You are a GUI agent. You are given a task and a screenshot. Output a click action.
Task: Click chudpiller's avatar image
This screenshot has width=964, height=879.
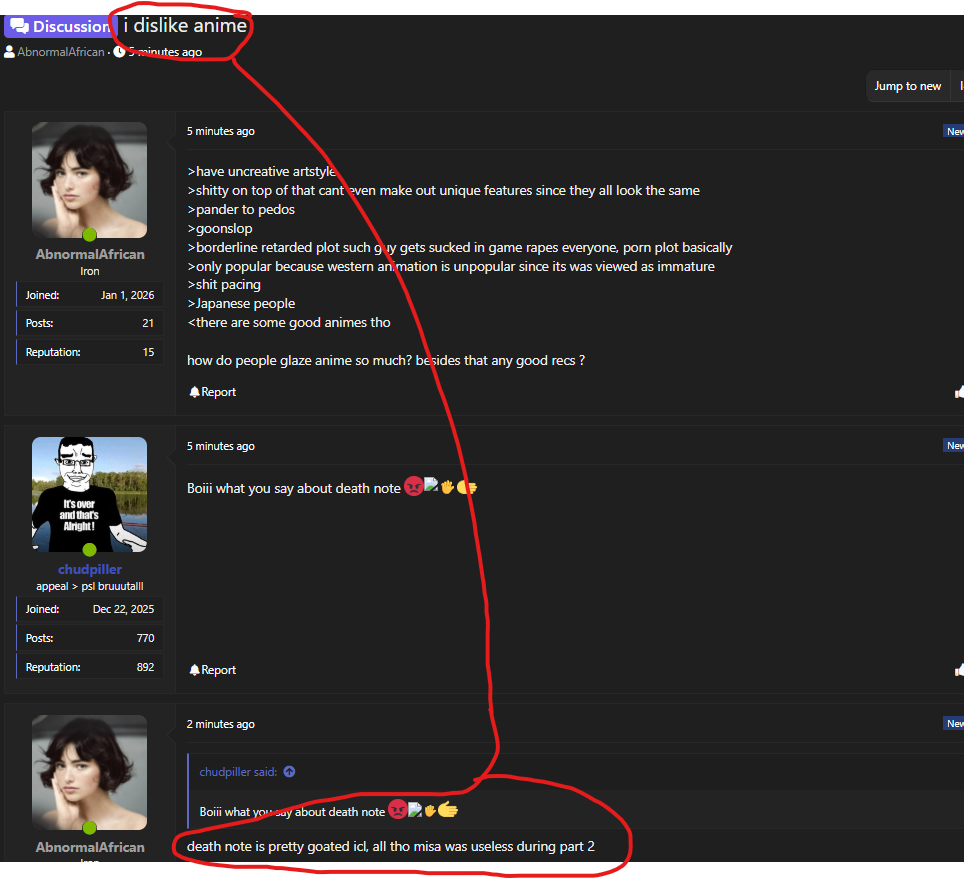tap(90, 494)
